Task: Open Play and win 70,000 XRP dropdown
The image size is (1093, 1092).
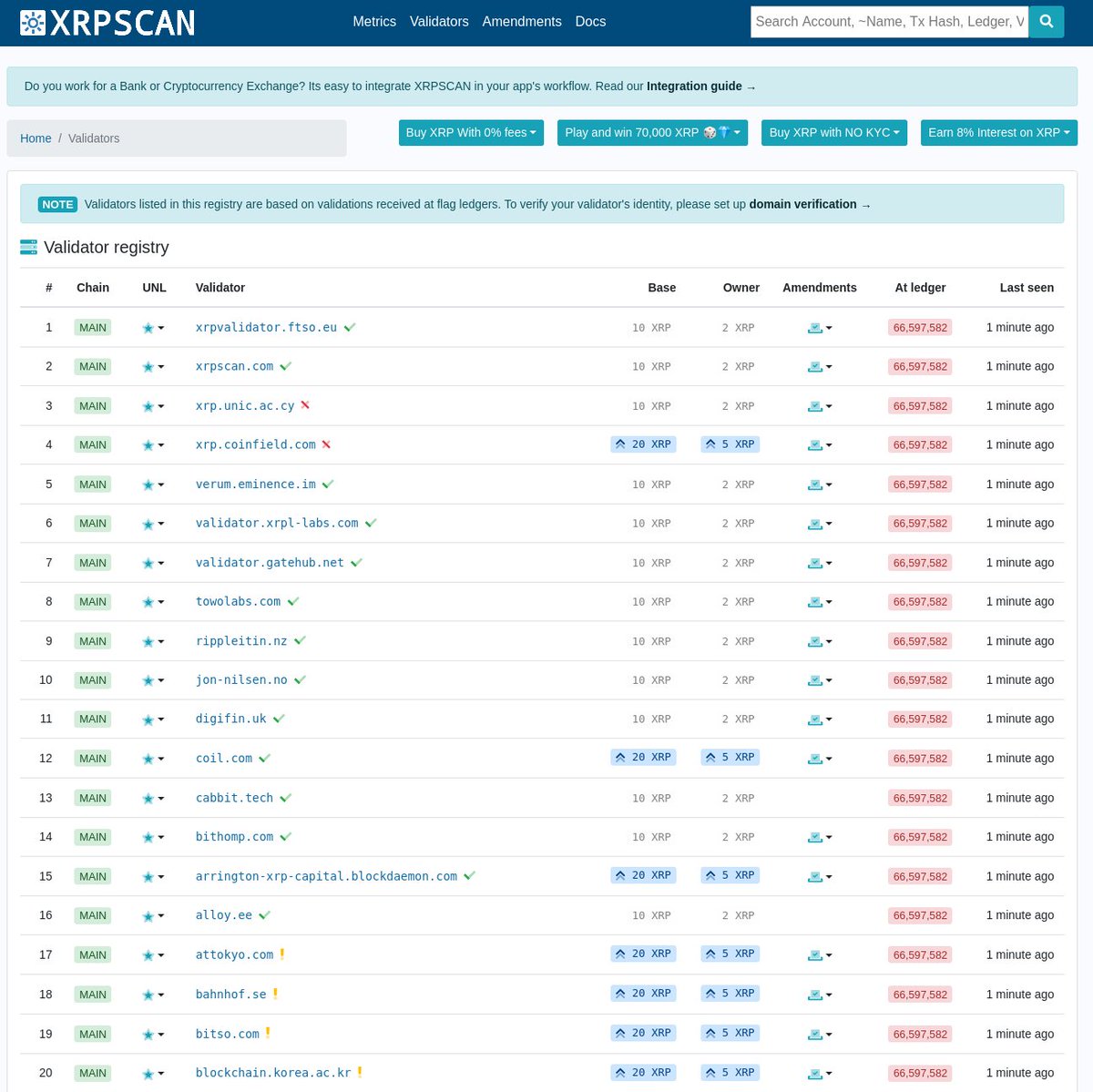Action: 652,133
